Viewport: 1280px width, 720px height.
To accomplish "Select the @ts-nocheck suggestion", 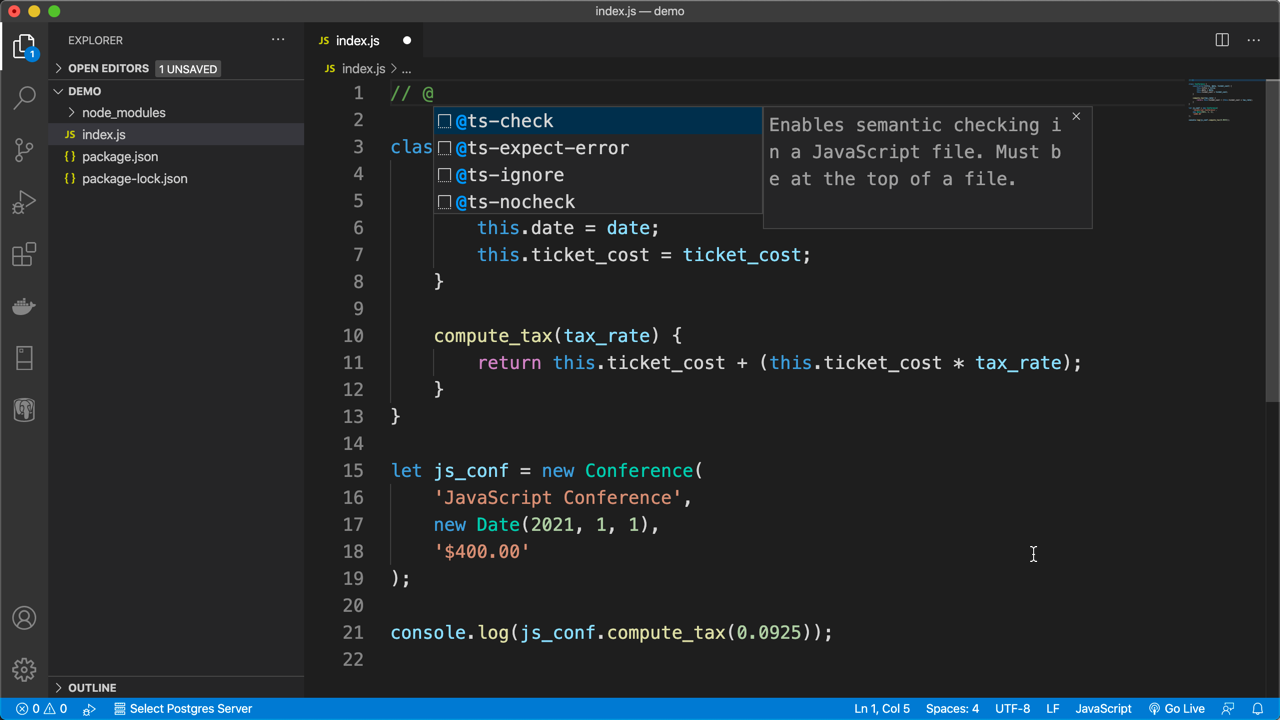I will [x=598, y=202].
